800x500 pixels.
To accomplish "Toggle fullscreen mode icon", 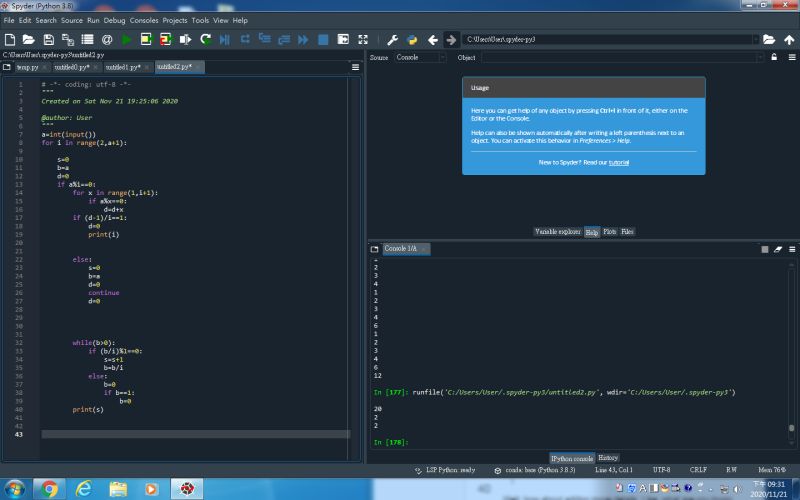I will tap(363, 39).
